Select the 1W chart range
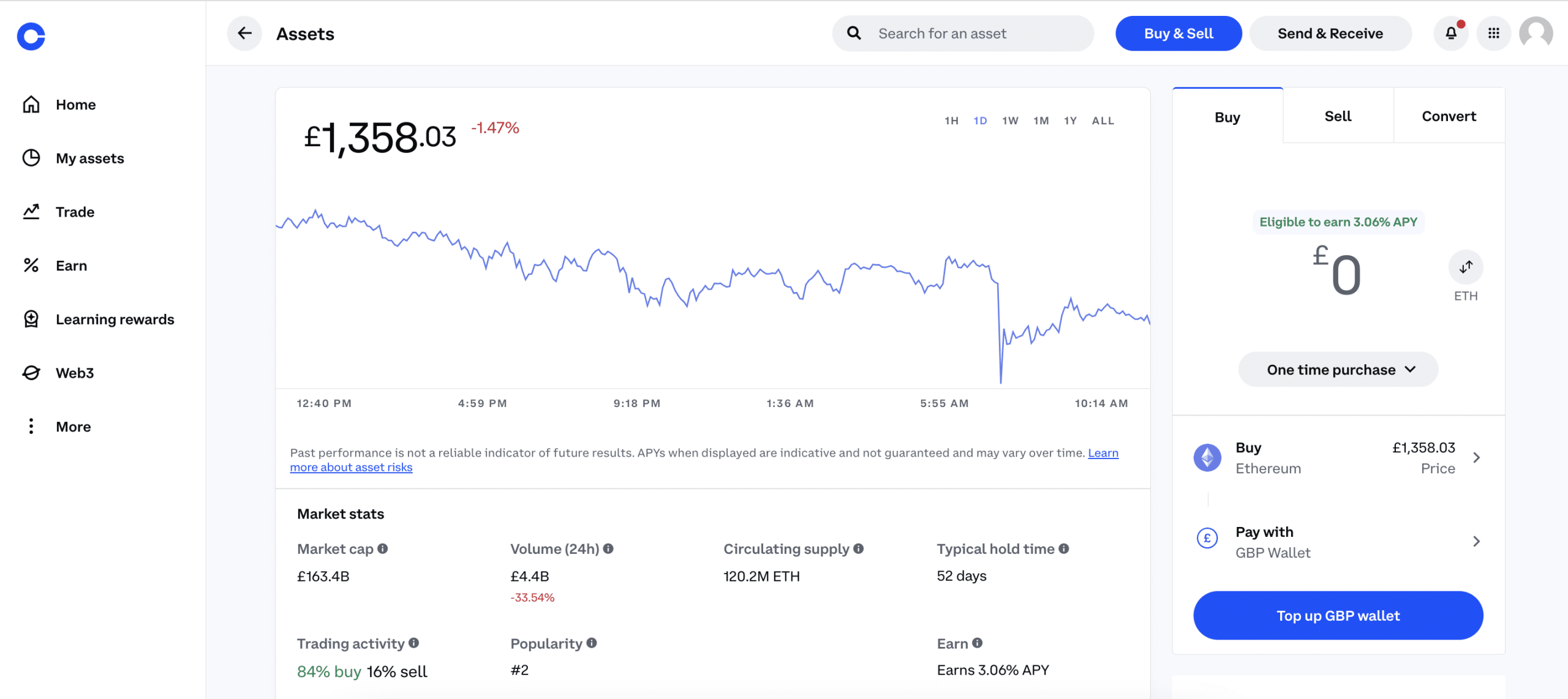Viewport: 1568px width, 699px height. coord(1010,121)
